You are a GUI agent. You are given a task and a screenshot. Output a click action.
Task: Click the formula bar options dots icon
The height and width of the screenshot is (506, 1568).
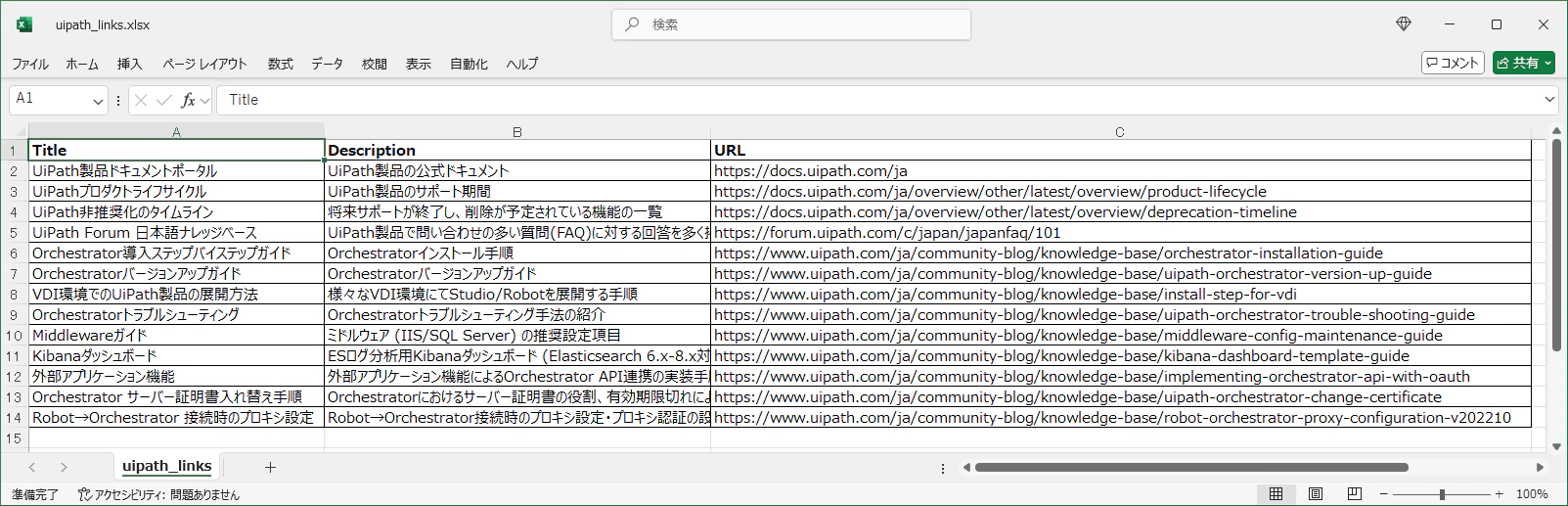point(118,100)
